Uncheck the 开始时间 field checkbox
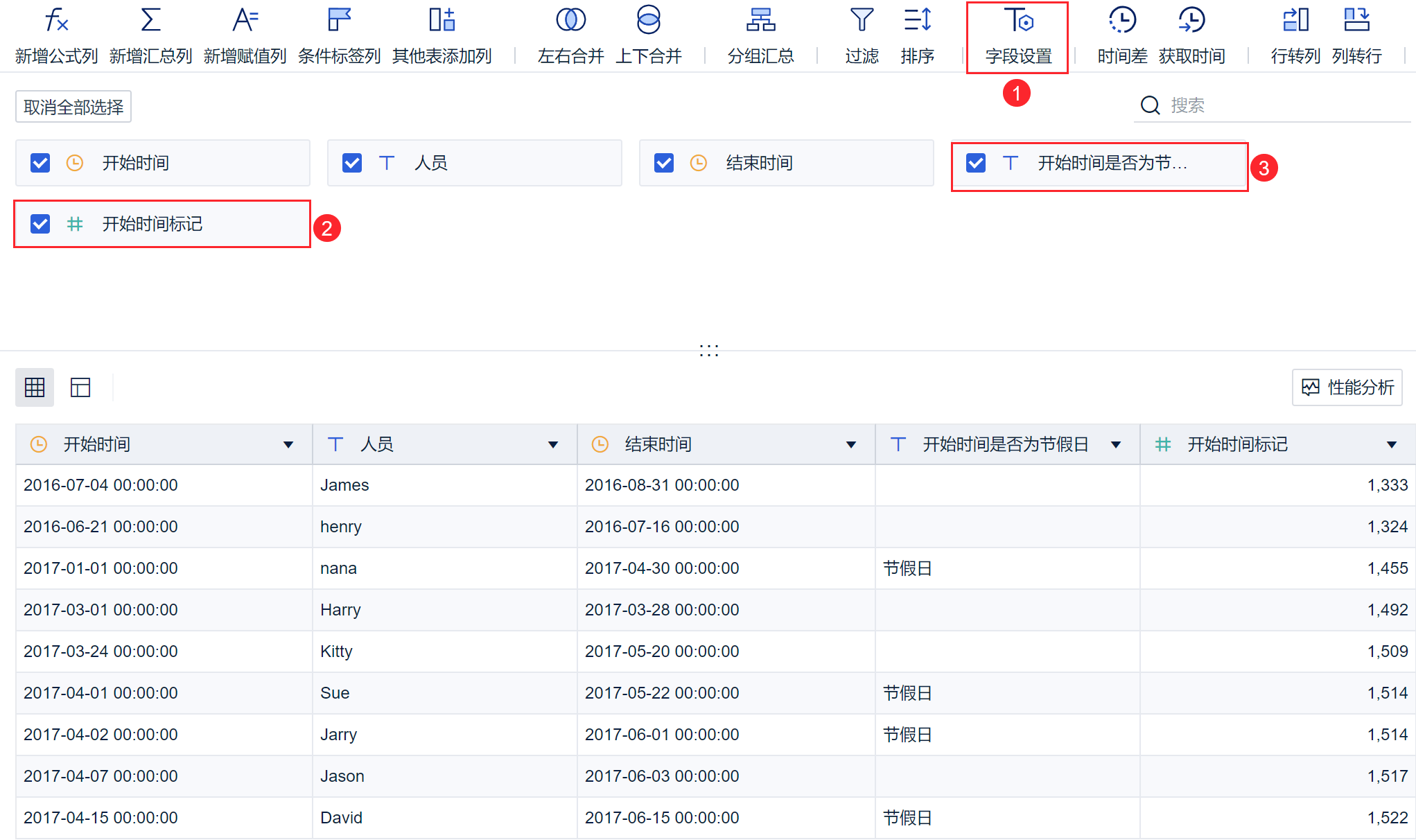Screen dimensions: 1416x840 coord(40,163)
